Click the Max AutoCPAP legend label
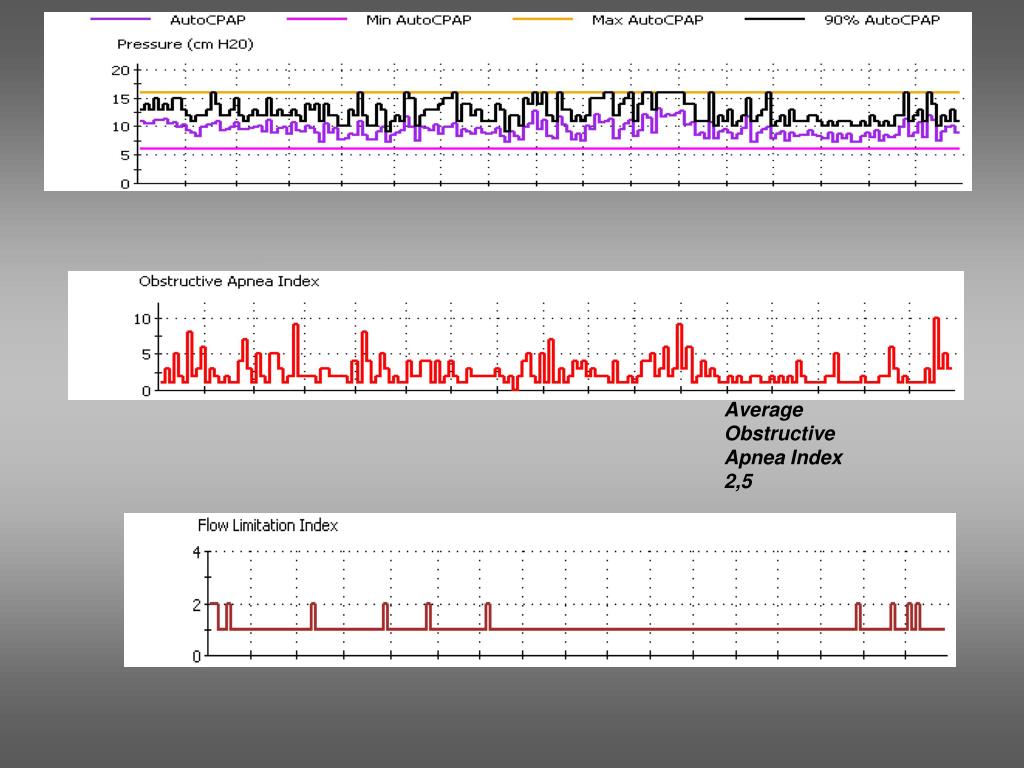Image resolution: width=1024 pixels, height=768 pixels. click(x=647, y=20)
